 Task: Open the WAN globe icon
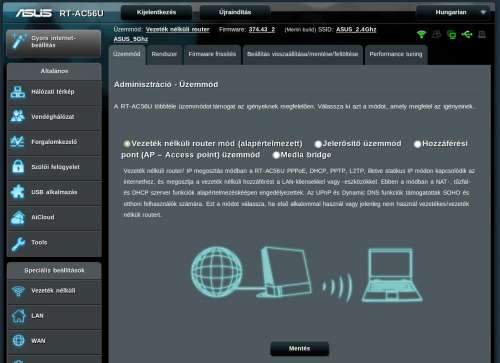coord(18,341)
